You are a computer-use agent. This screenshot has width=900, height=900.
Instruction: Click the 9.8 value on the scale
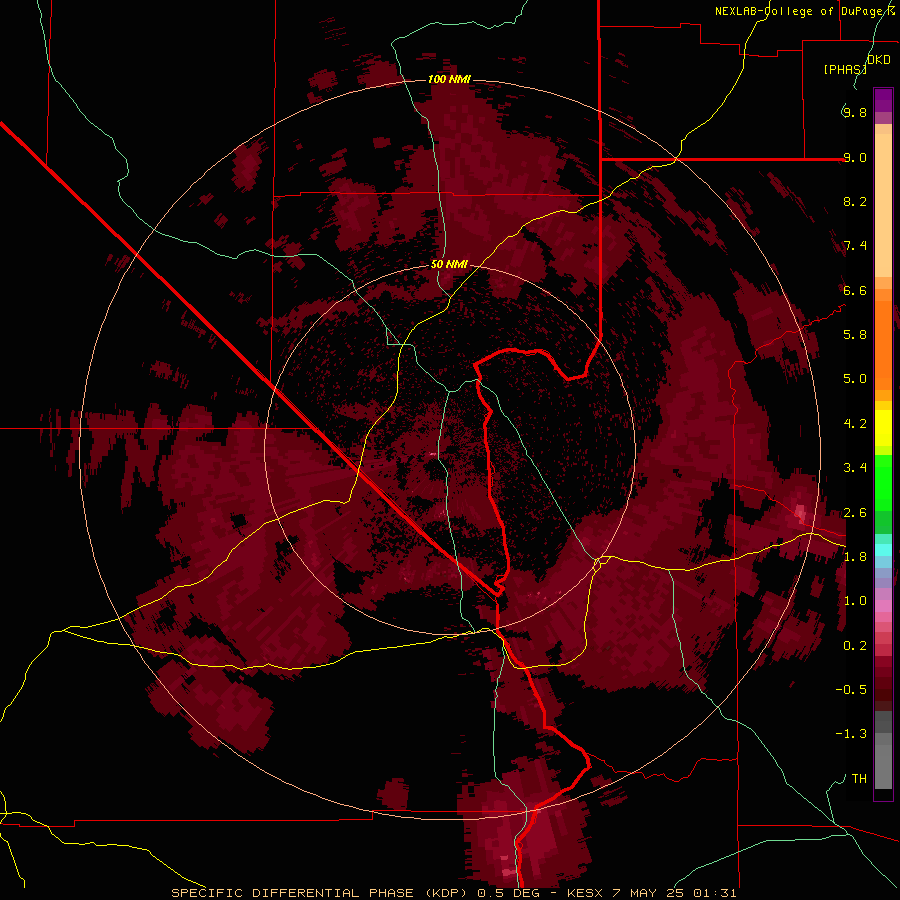click(855, 112)
